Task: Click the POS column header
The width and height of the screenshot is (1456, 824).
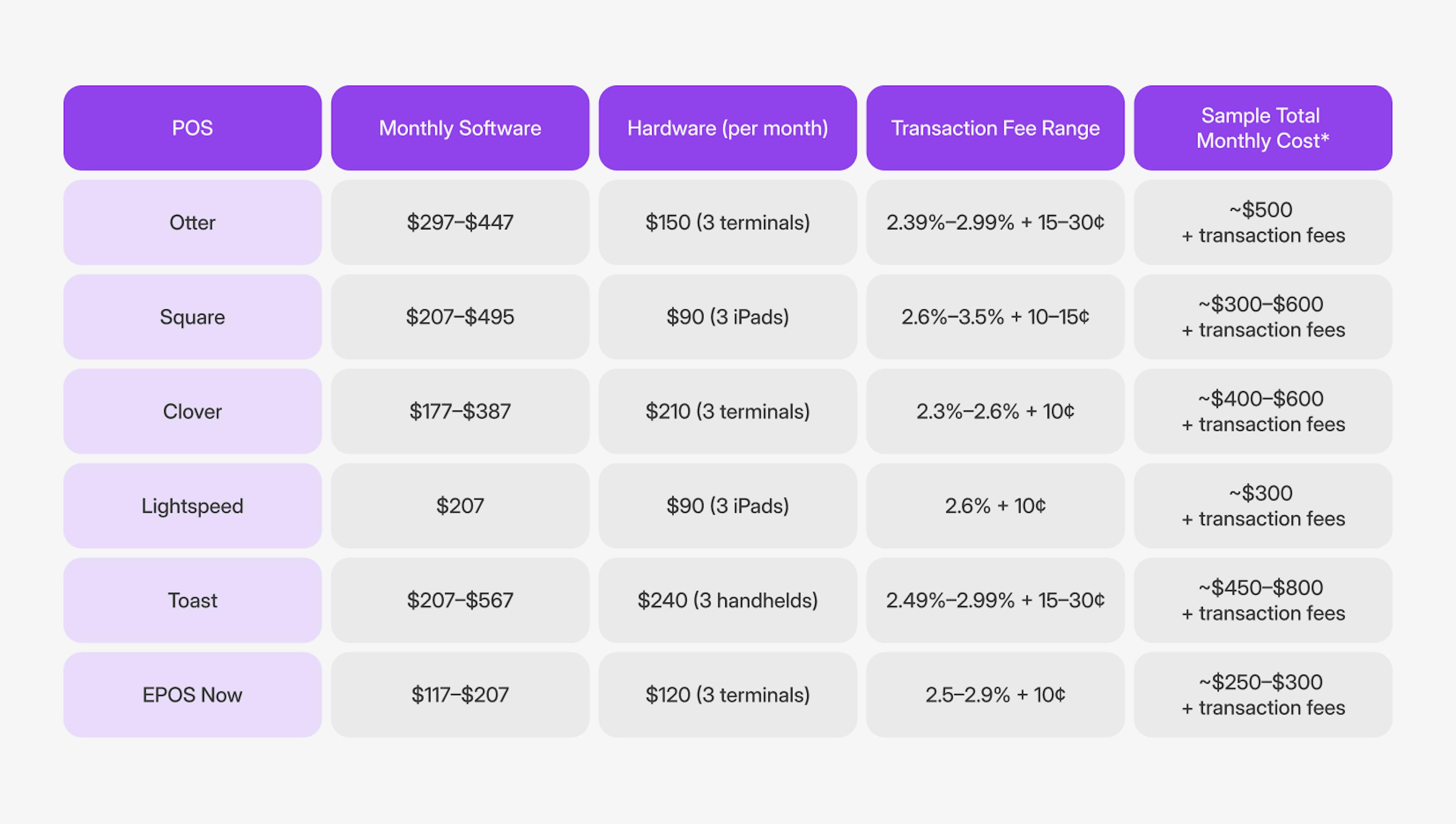Action: [193, 128]
